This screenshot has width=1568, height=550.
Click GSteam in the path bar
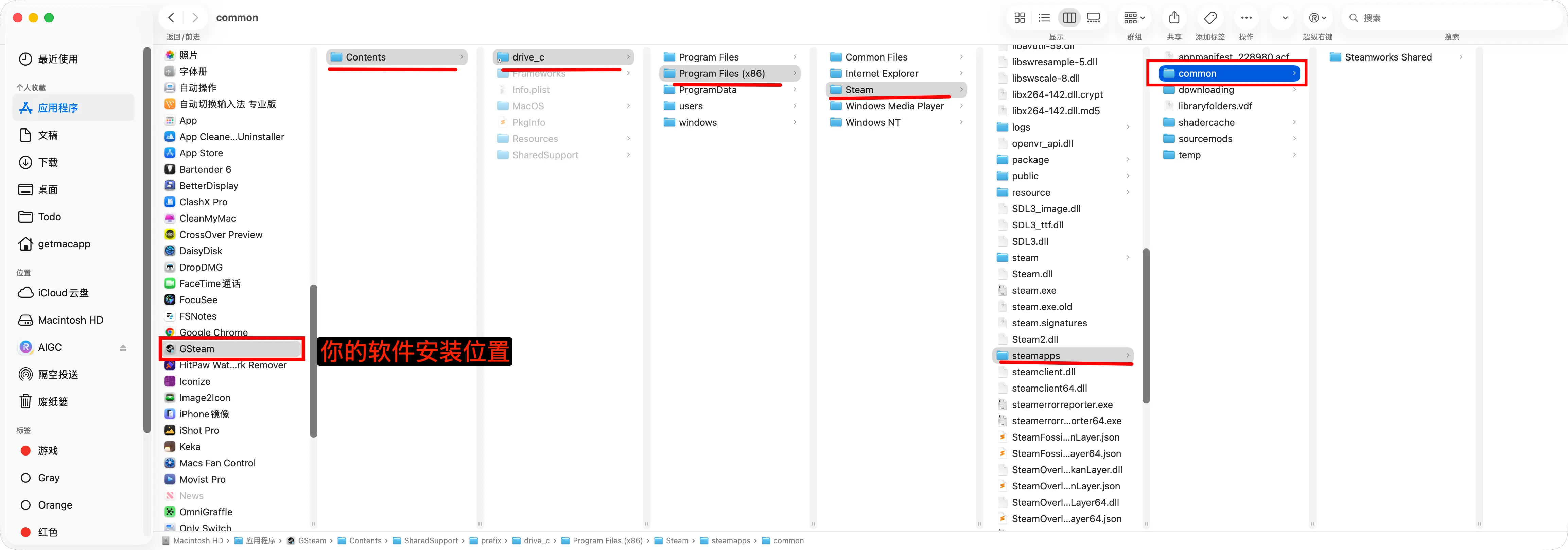(x=312, y=541)
